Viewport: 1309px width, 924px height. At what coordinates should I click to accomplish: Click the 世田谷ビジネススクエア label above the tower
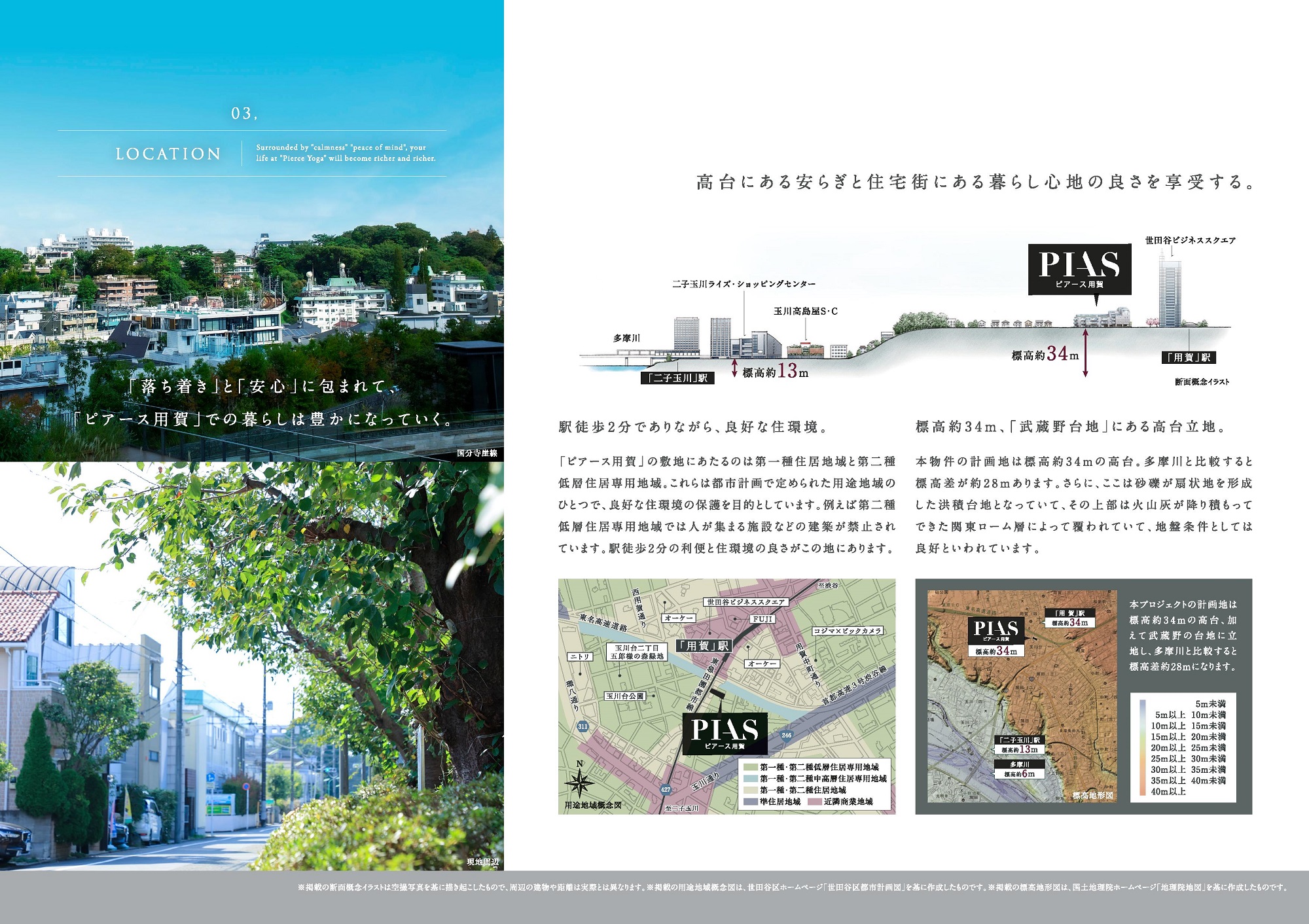point(1191,240)
